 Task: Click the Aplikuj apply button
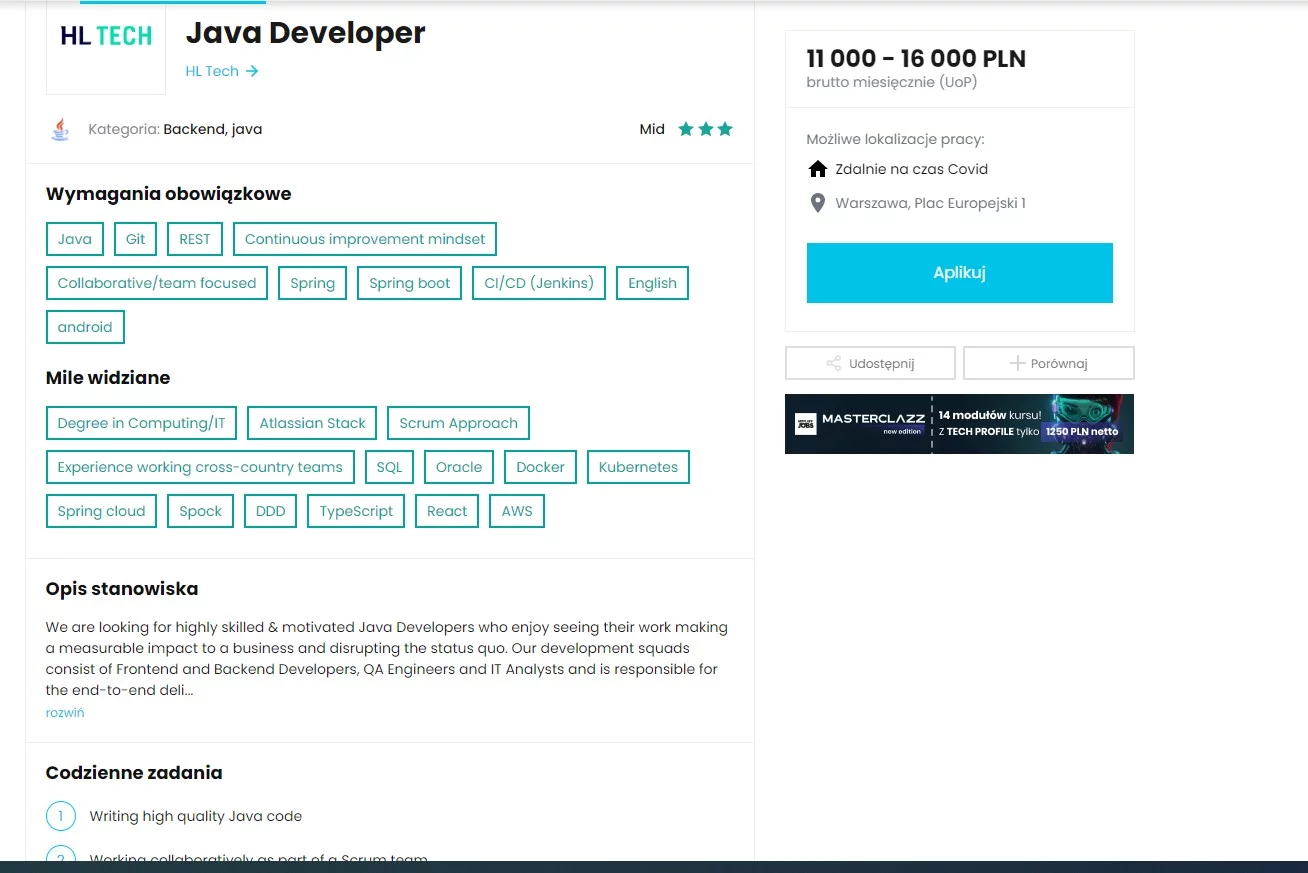tap(960, 272)
